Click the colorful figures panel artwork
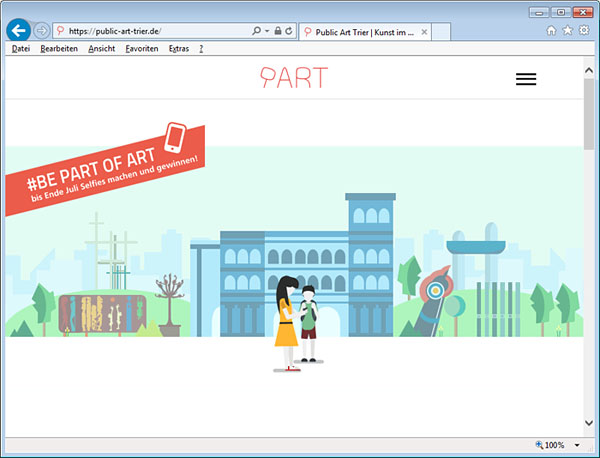 pos(102,314)
